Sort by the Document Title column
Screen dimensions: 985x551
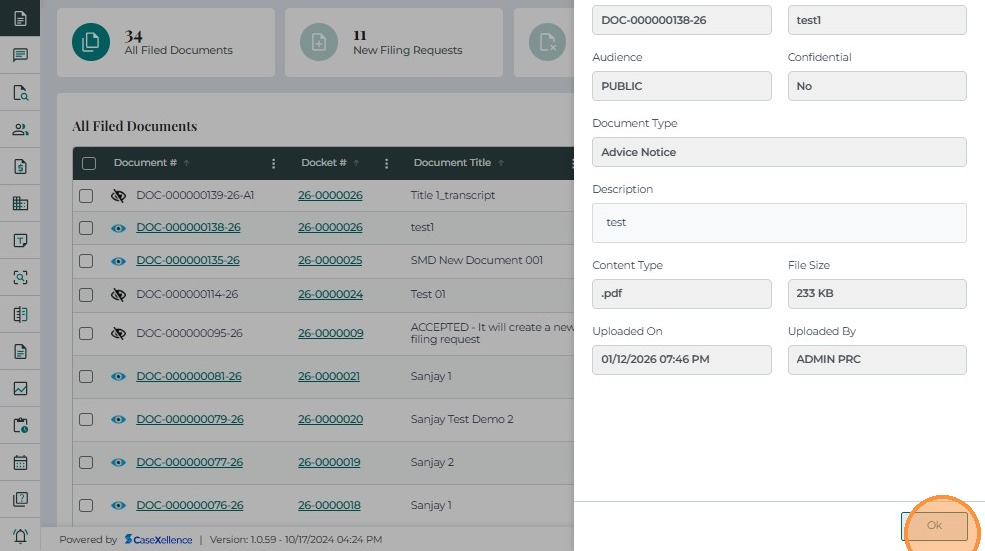tap(453, 163)
